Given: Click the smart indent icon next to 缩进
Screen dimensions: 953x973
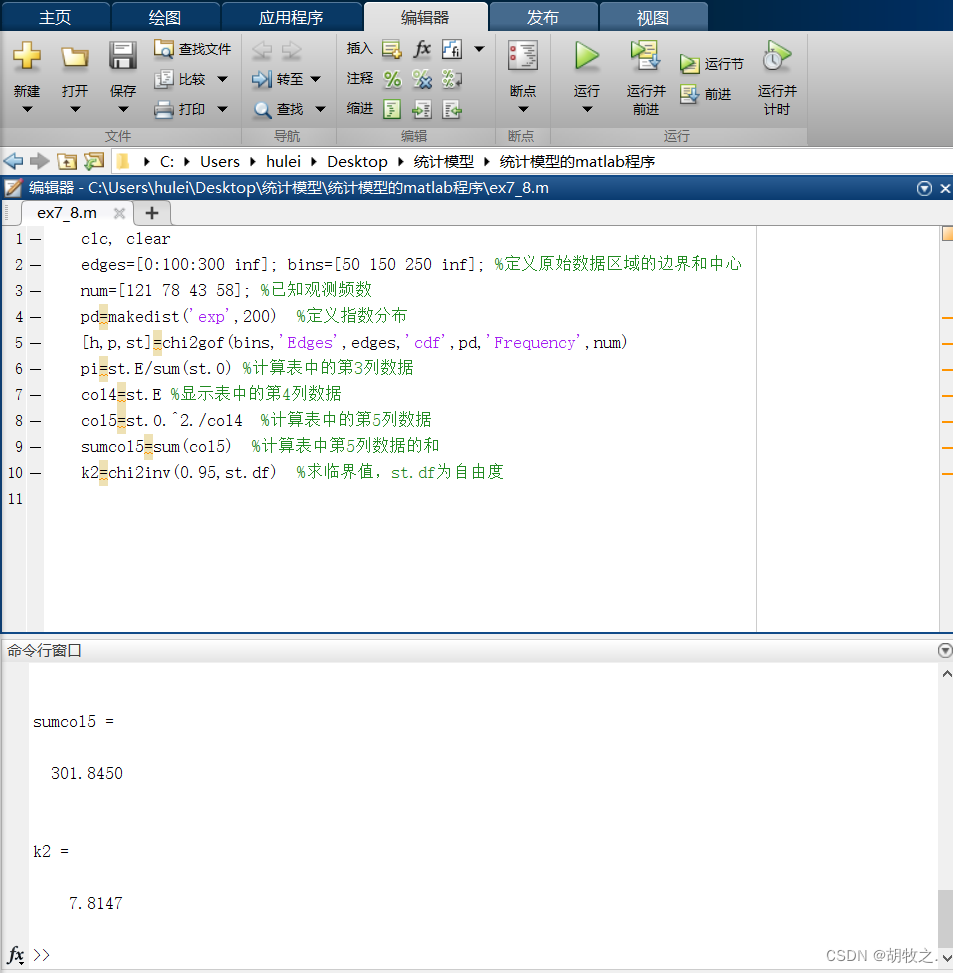Looking at the screenshot, I should [x=392, y=109].
